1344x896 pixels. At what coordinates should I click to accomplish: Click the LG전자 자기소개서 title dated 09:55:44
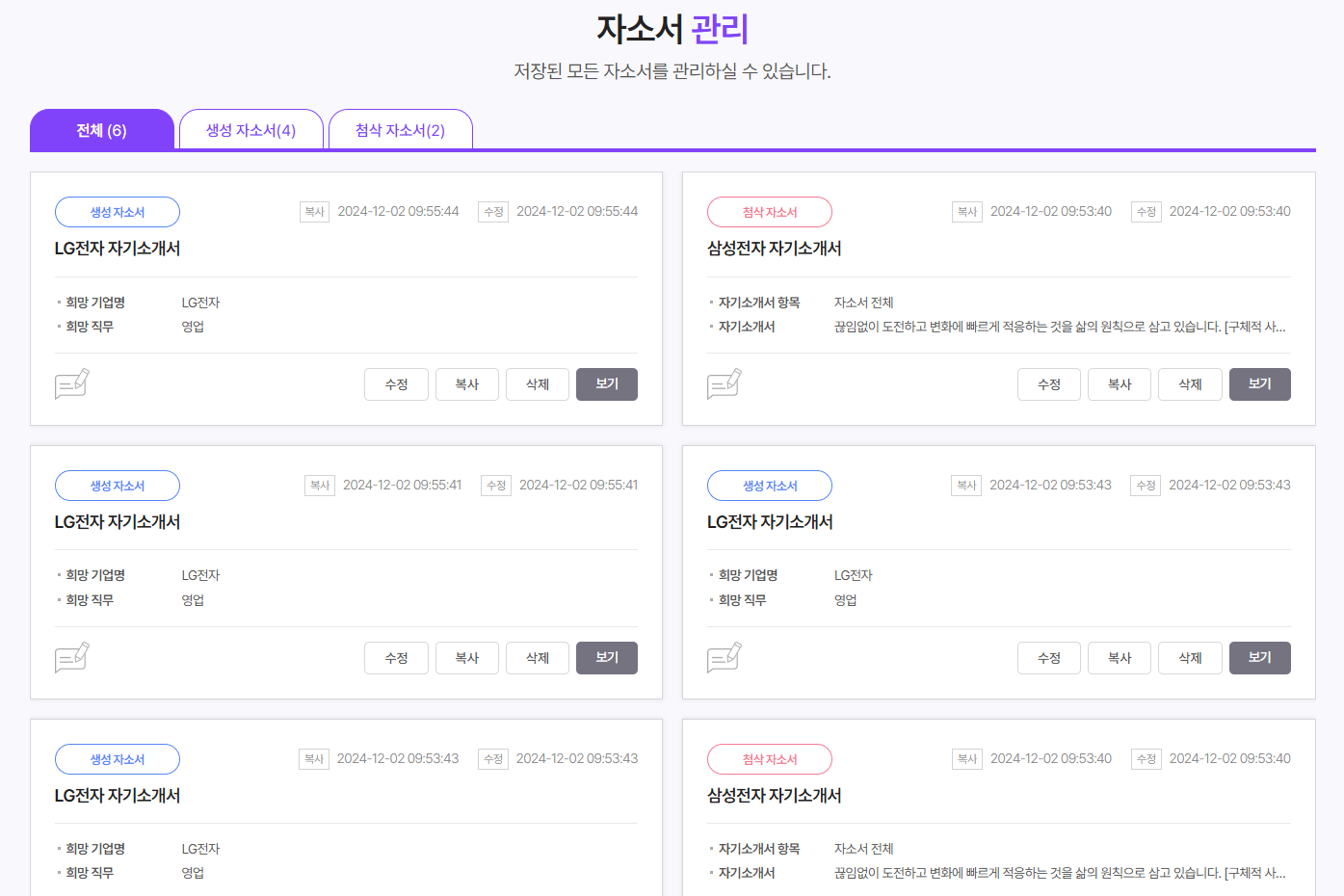point(118,249)
